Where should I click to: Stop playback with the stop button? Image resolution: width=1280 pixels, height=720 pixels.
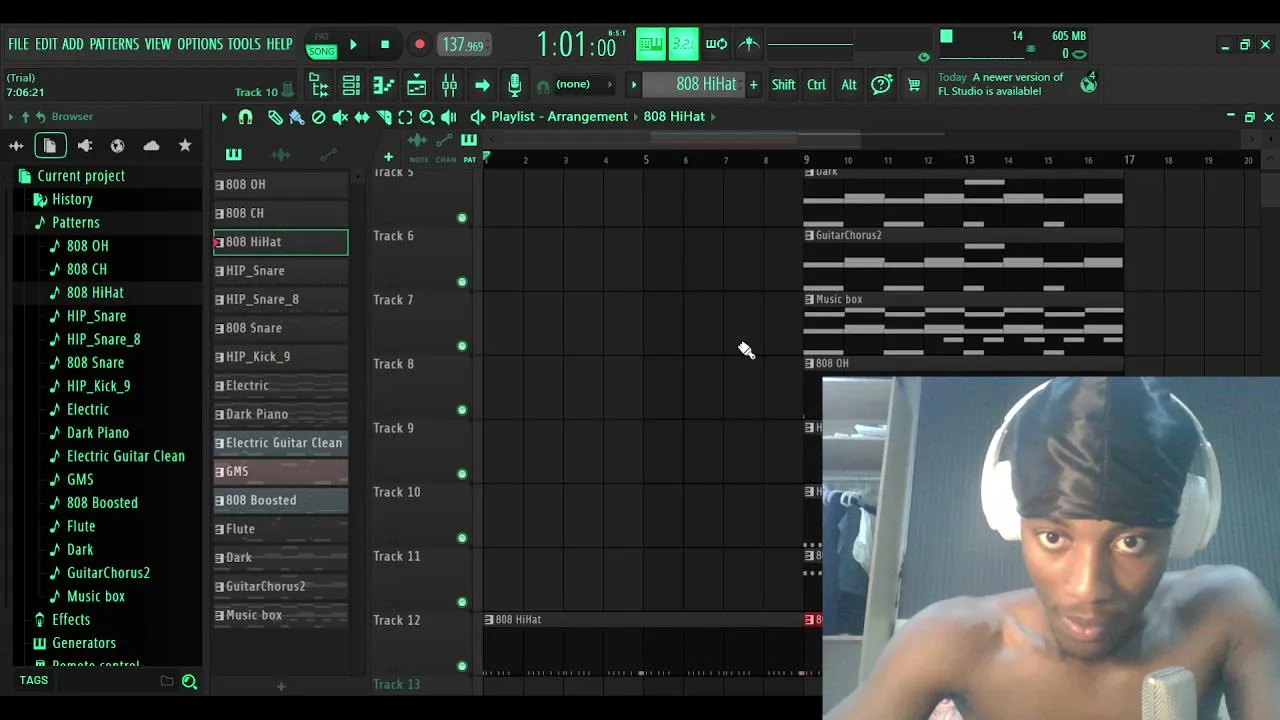pos(385,44)
